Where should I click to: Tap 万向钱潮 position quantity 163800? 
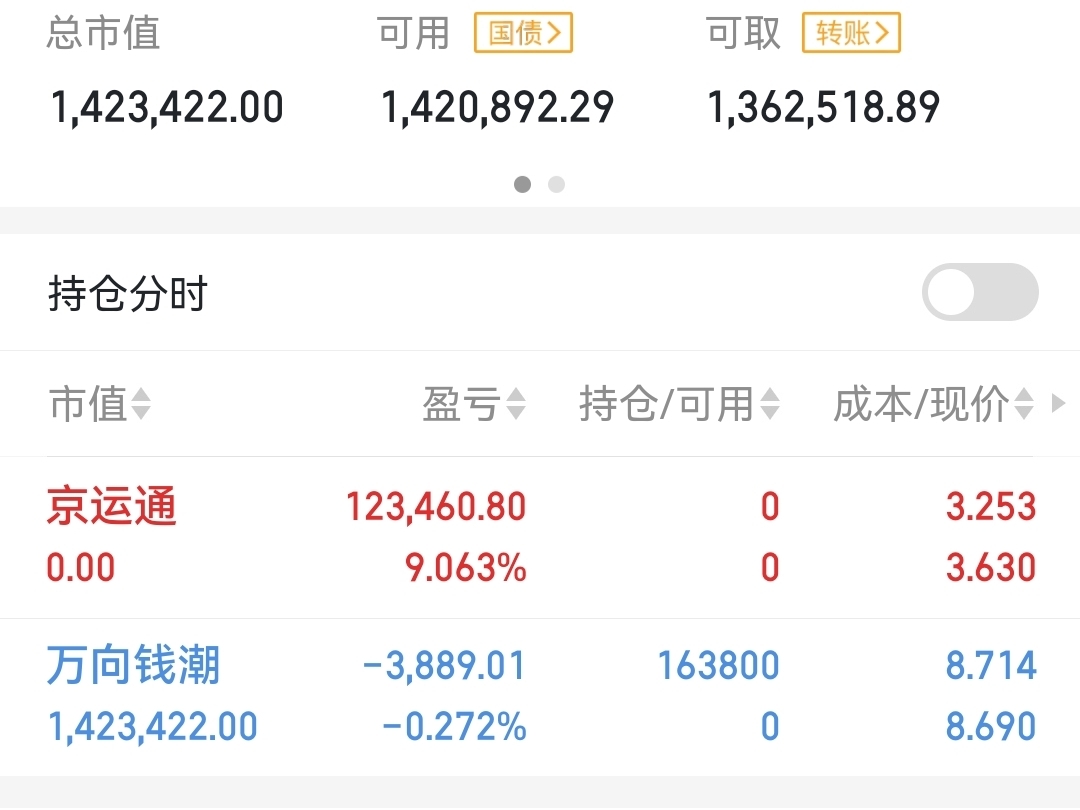pyautogui.click(x=718, y=666)
